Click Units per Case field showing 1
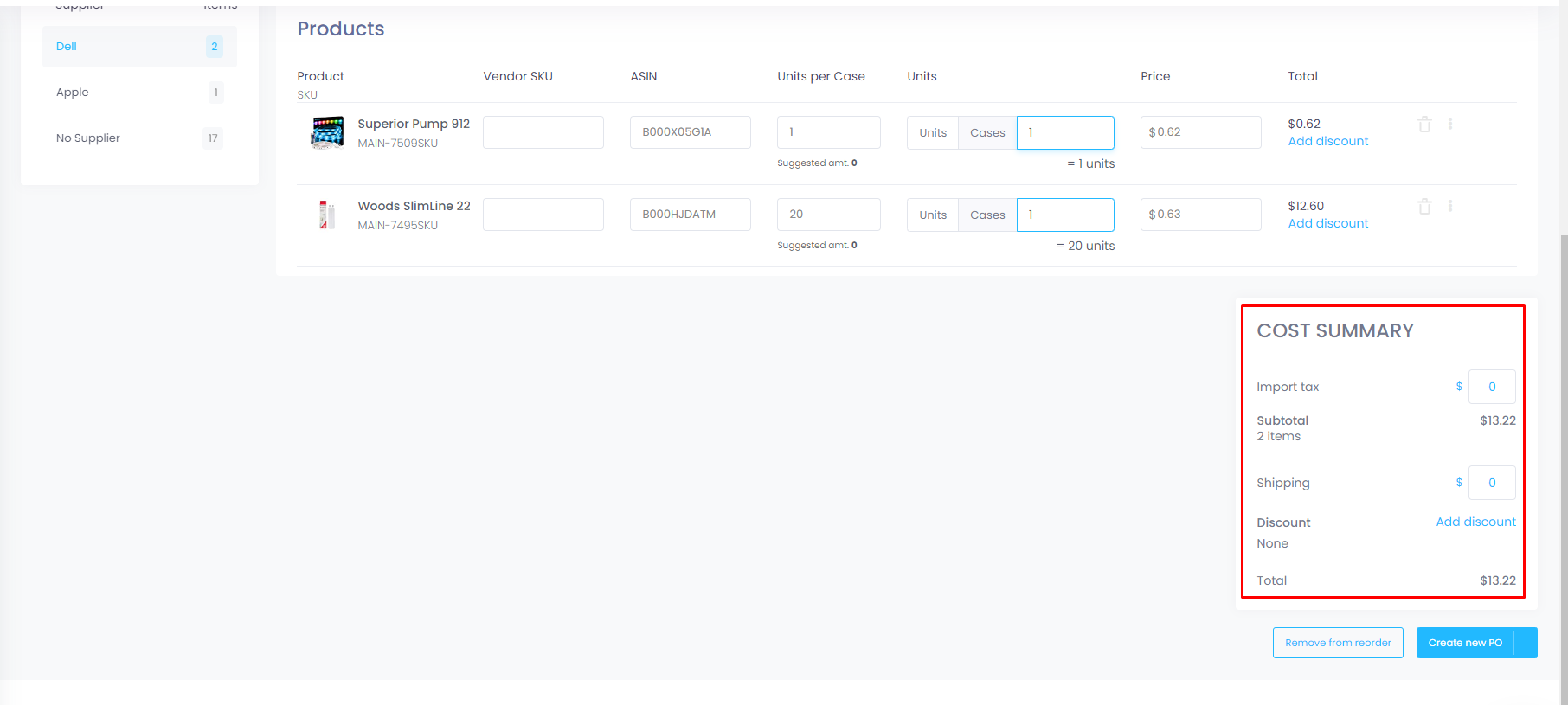The height and width of the screenshot is (705, 1568). click(829, 132)
